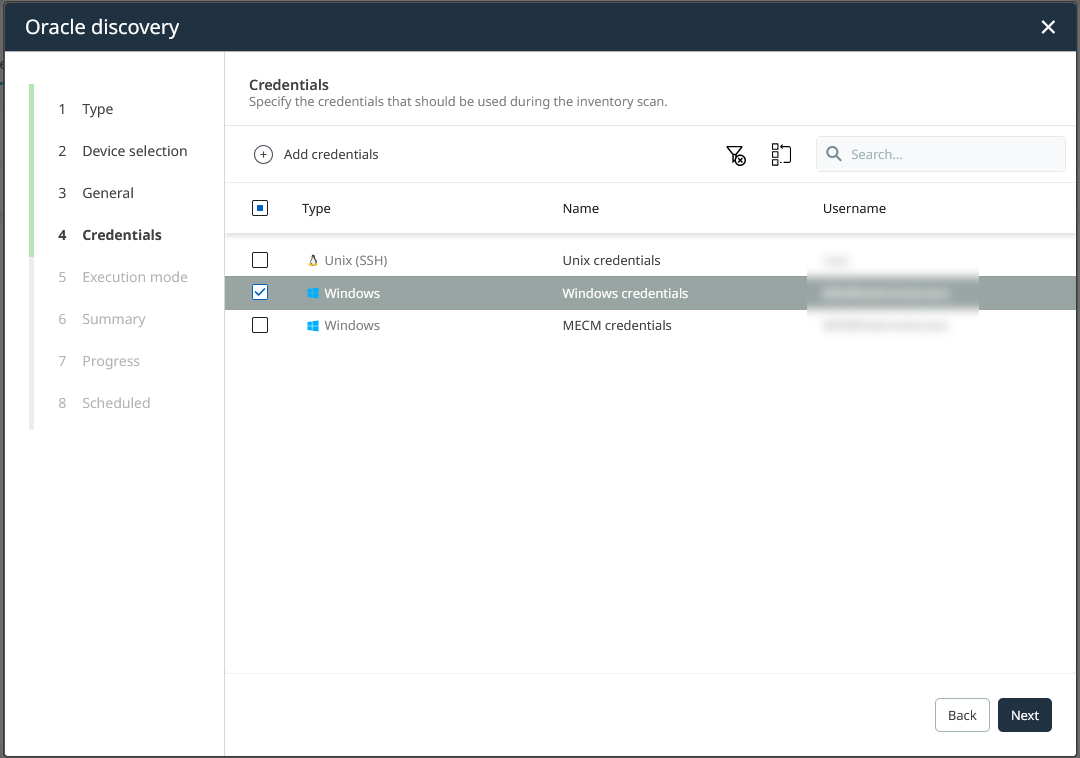Image resolution: width=1080 pixels, height=758 pixels.
Task: Enable the MECM credentials checkbox
Action: 260,325
